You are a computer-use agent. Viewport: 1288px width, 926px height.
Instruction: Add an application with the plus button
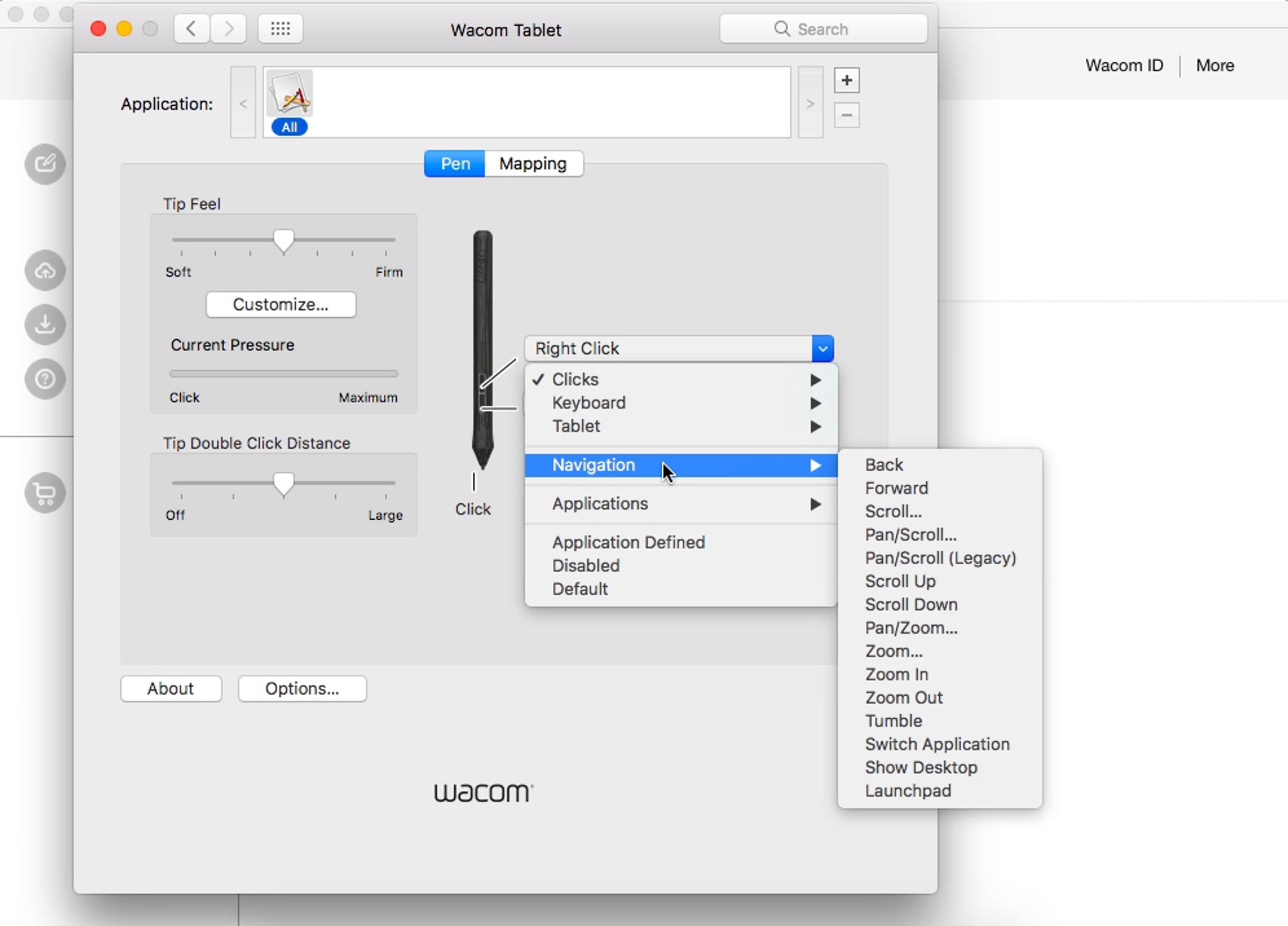point(846,80)
